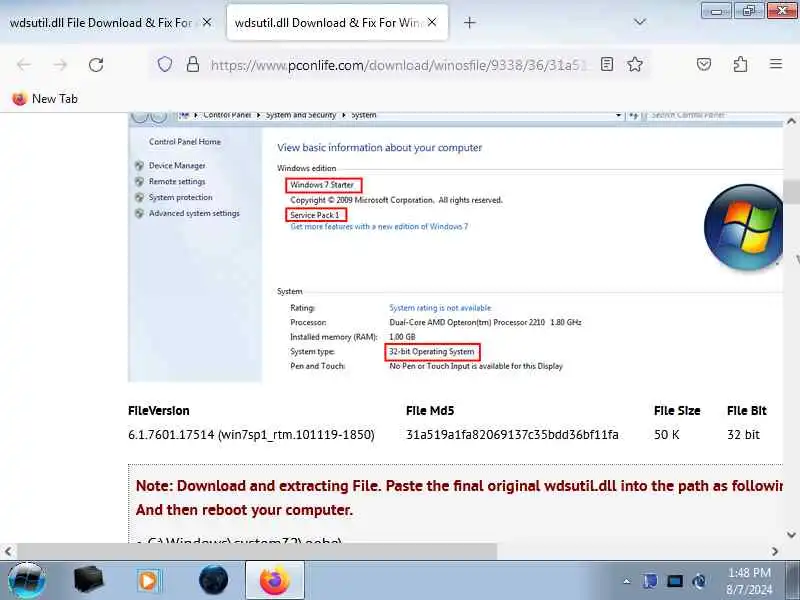Open Action Center flag tray icon

pyautogui.click(x=650, y=581)
